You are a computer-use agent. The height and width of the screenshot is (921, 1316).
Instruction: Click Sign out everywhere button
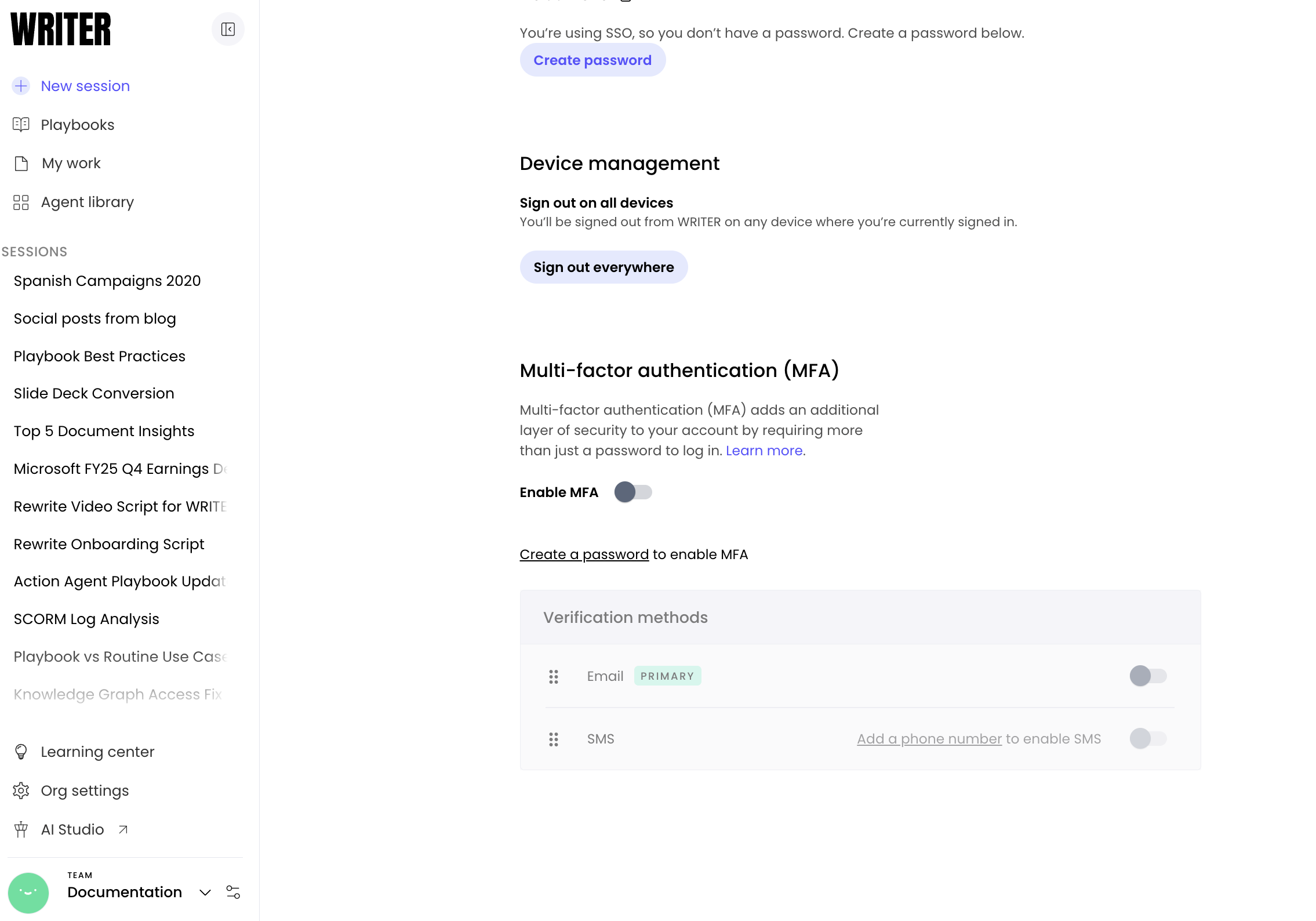[x=604, y=267]
